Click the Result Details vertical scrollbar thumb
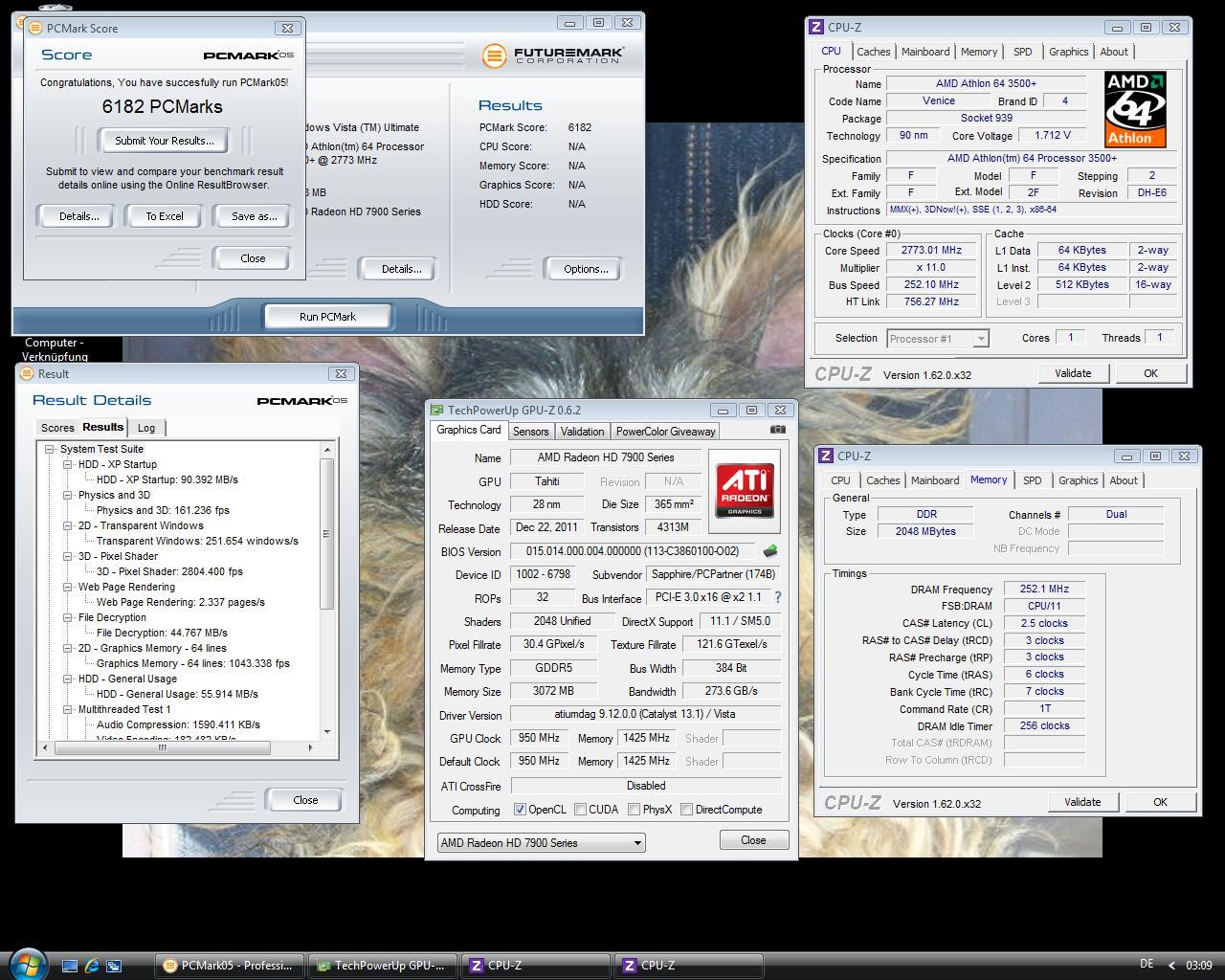 pos(327,533)
